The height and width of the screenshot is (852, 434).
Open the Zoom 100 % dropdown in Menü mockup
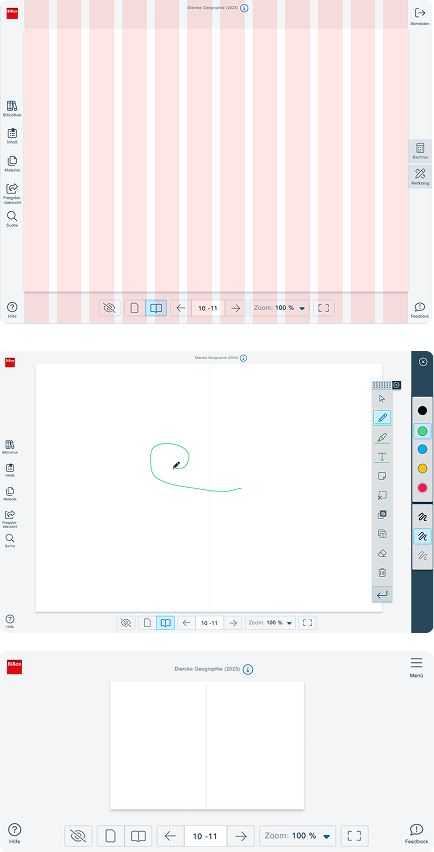click(297, 836)
